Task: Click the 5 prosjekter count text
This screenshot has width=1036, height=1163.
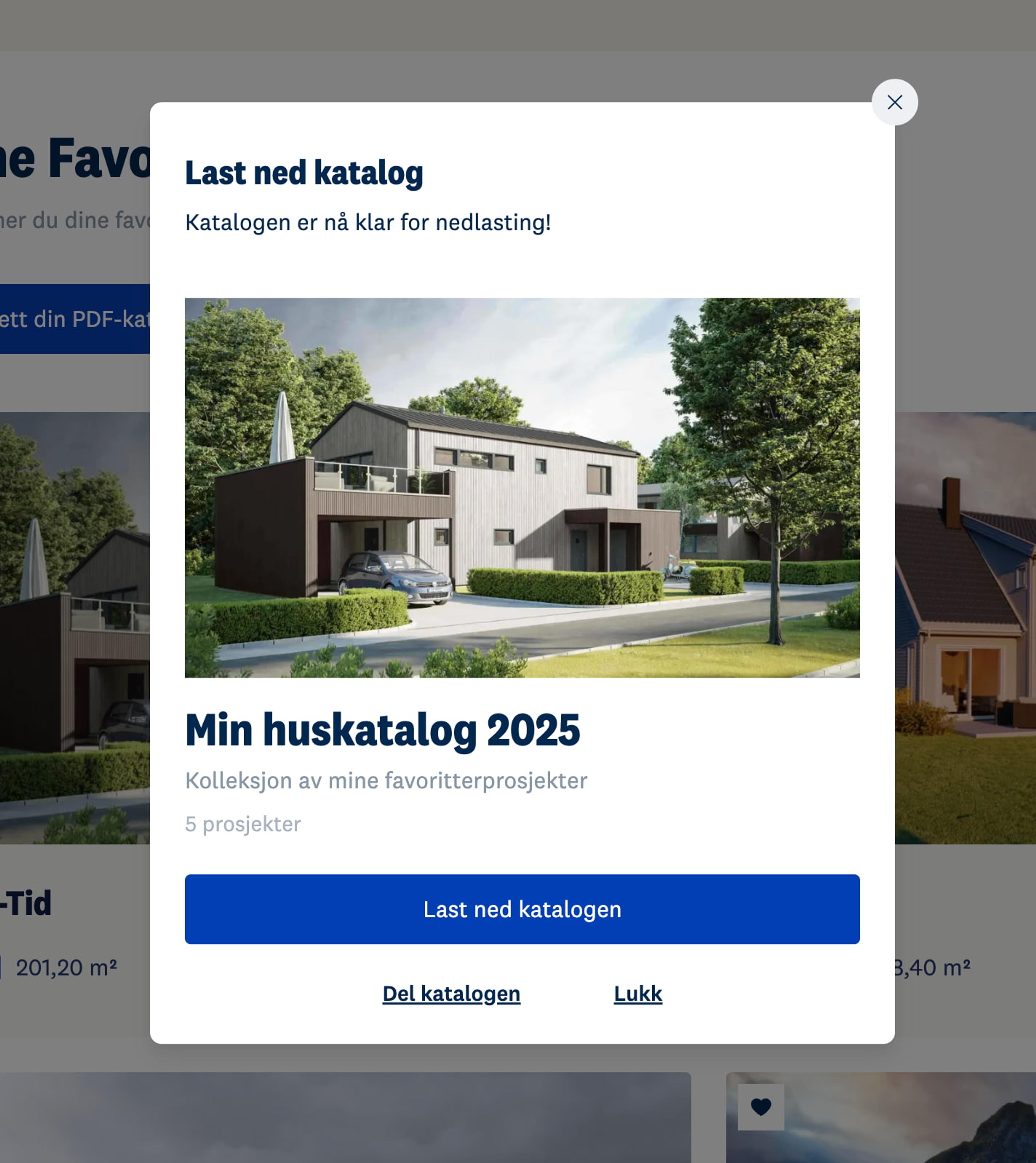Action: point(243,823)
